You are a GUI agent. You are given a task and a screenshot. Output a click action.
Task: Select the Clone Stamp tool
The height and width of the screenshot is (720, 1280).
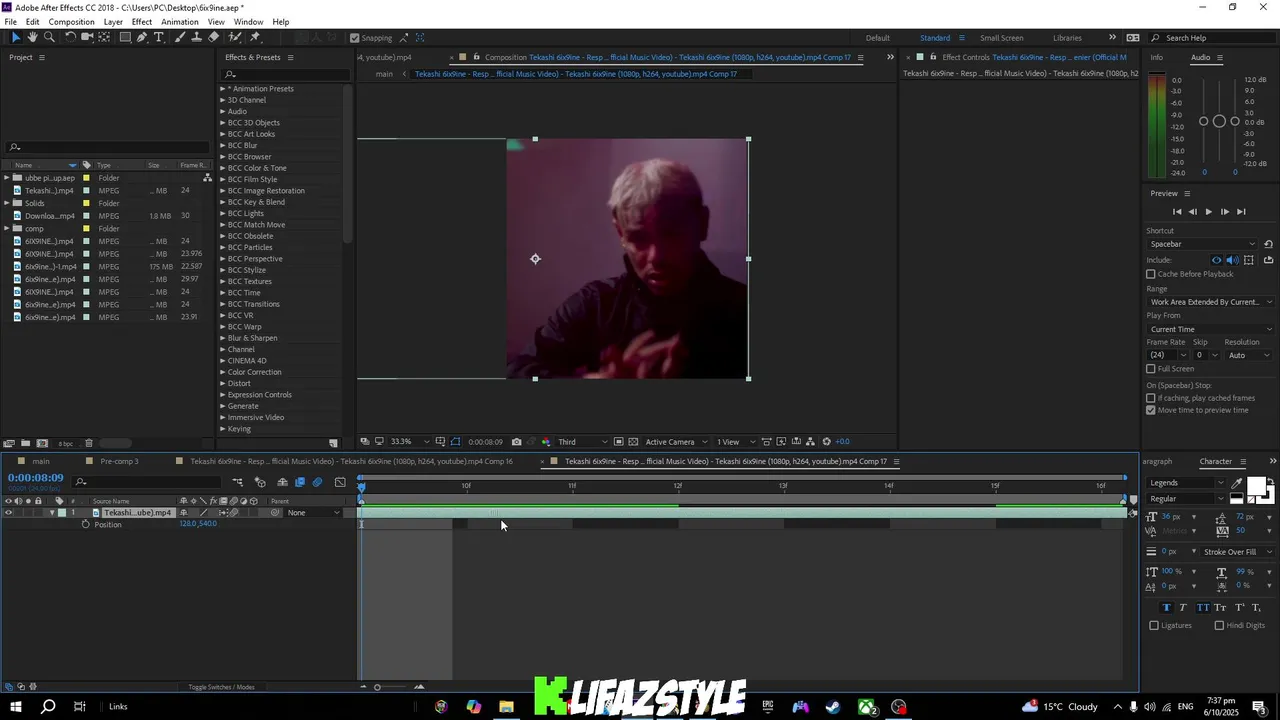tap(197, 37)
